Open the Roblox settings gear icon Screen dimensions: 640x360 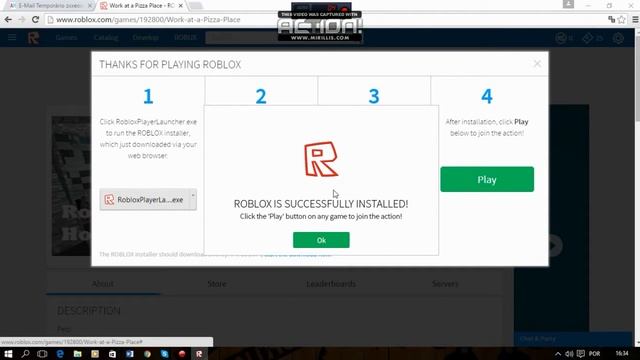coord(618,38)
